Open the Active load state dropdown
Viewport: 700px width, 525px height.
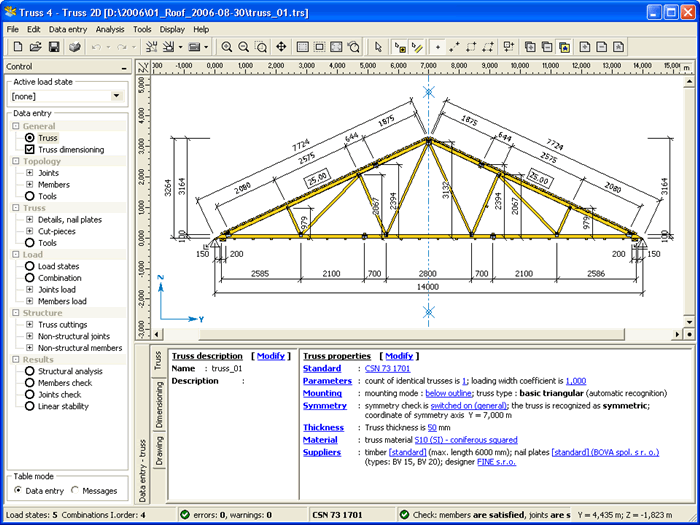click(x=117, y=96)
